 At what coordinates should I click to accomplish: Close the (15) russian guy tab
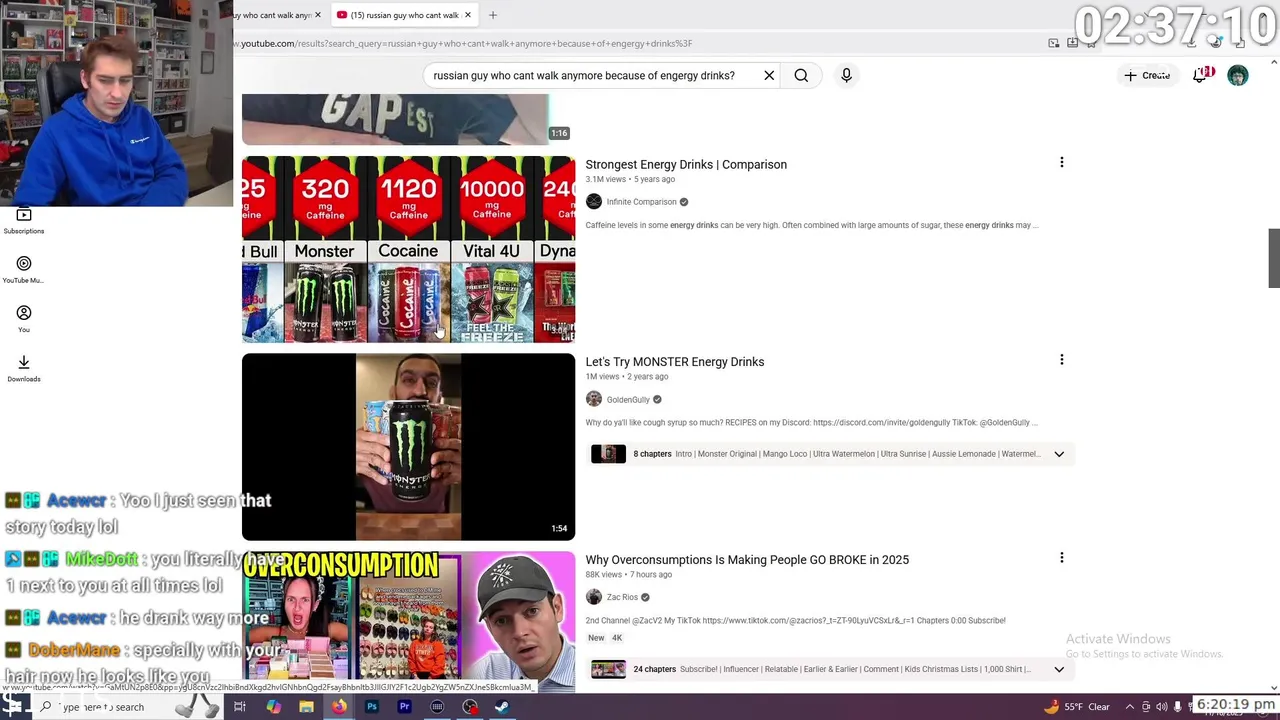point(467,15)
